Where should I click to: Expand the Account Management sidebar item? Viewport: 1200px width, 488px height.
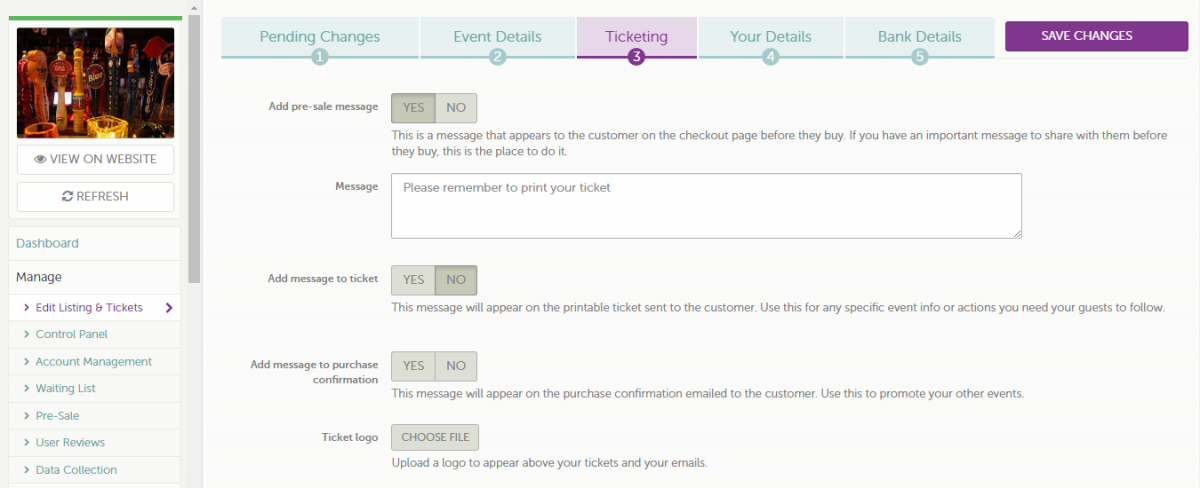(94, 361)
